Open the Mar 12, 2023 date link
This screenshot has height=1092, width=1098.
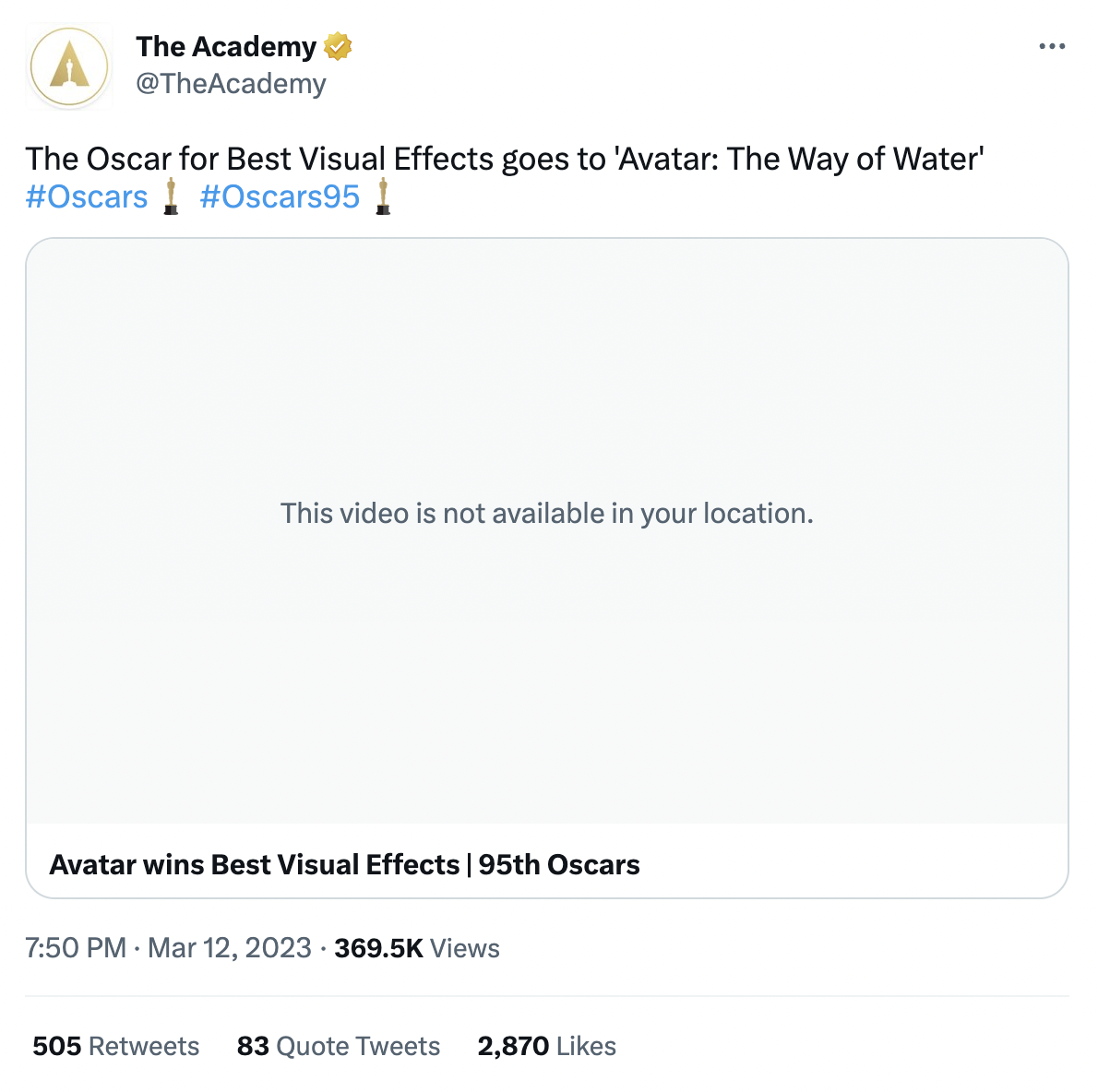pos(230,948)
